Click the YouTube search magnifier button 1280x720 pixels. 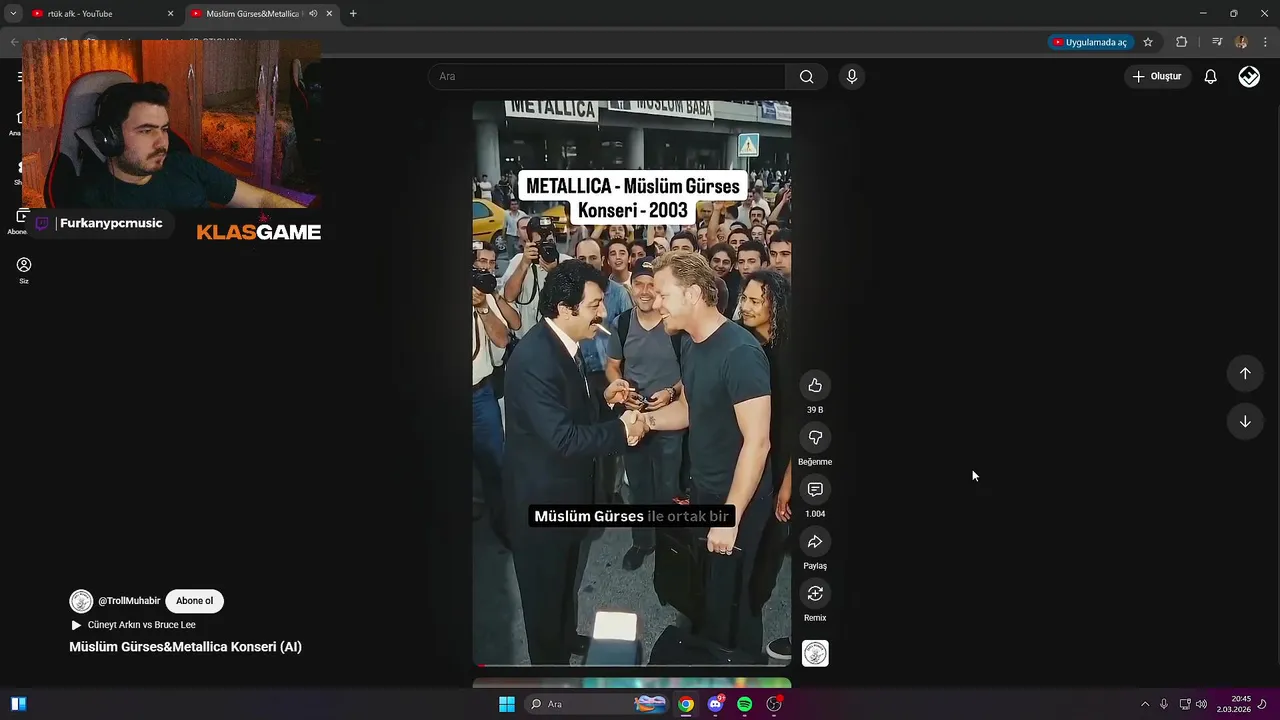(806, 77)
